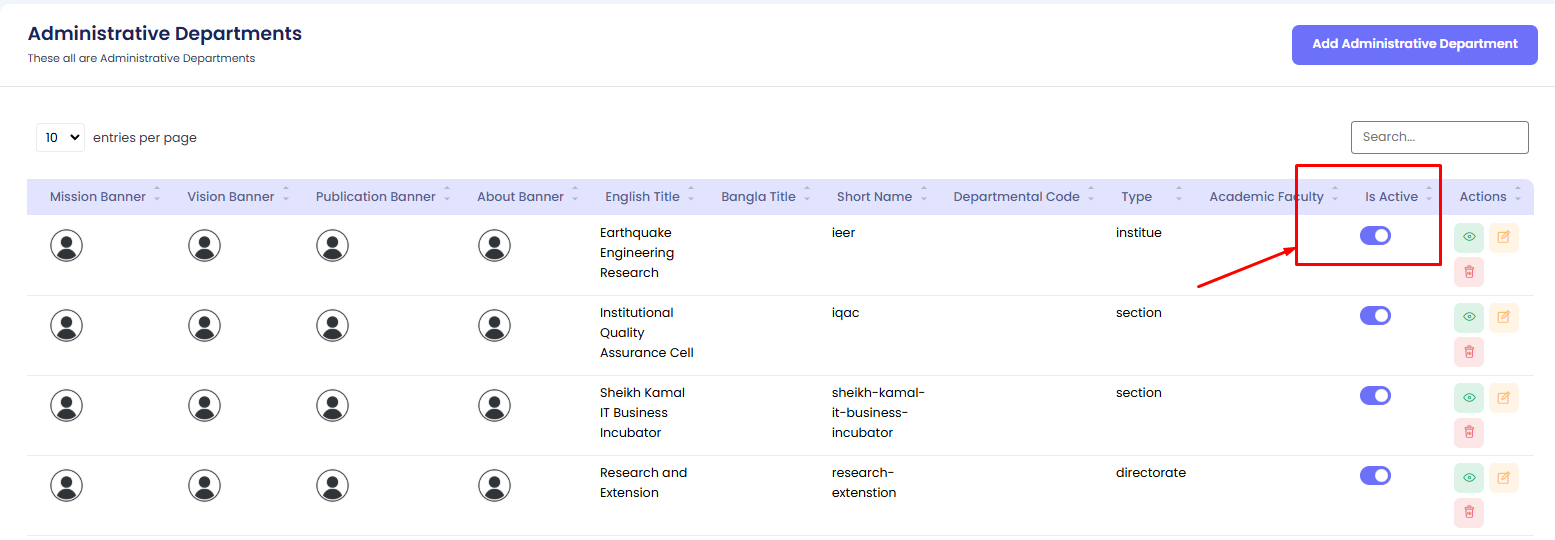Click Mission Banner avatar of ieer row
The height and width of the screenshot is (540, 1555).
pos(67,245)
